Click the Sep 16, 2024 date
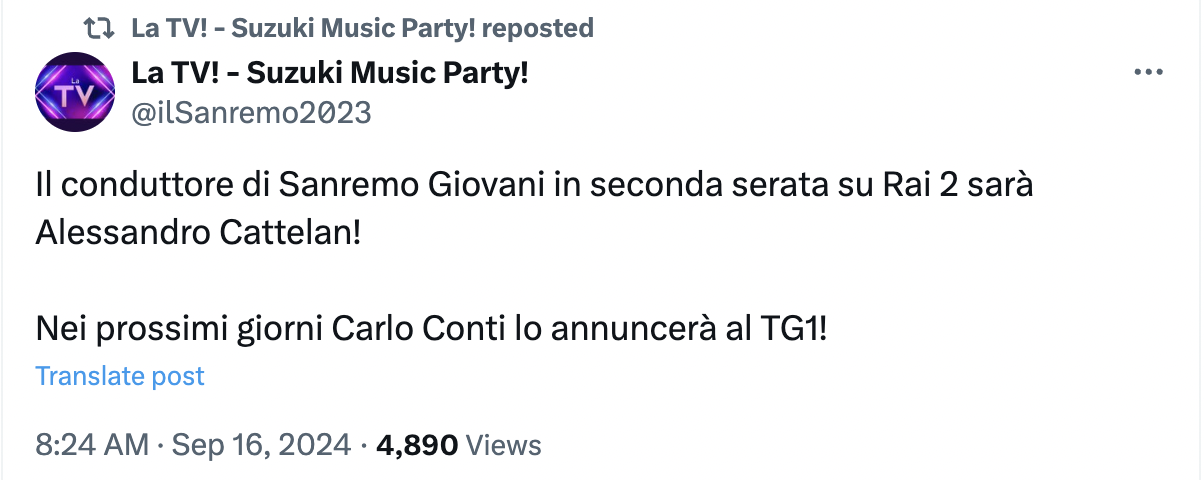1204x480 pixels. (x=262, y=445)
